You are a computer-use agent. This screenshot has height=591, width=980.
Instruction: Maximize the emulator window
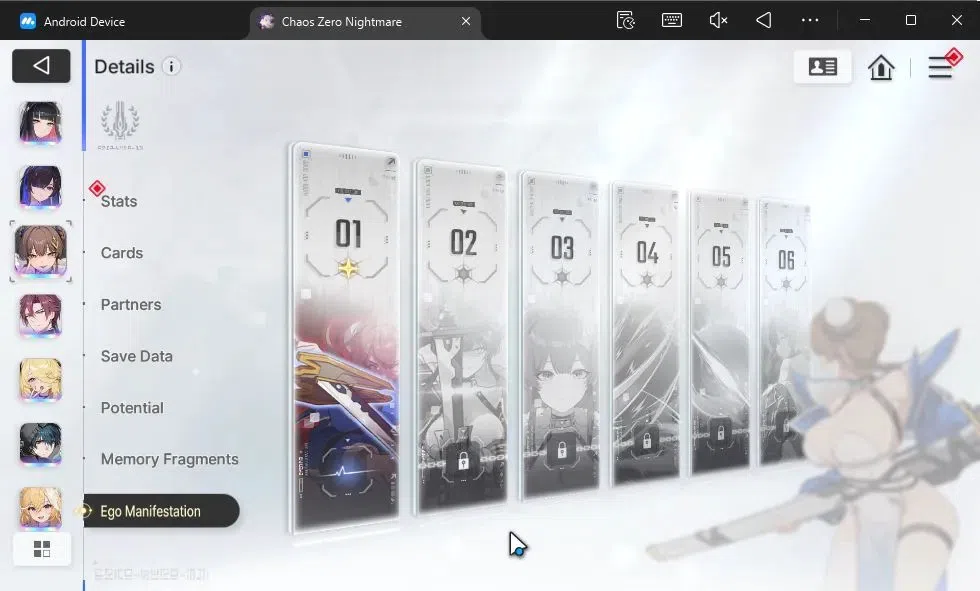coord(911,20)
